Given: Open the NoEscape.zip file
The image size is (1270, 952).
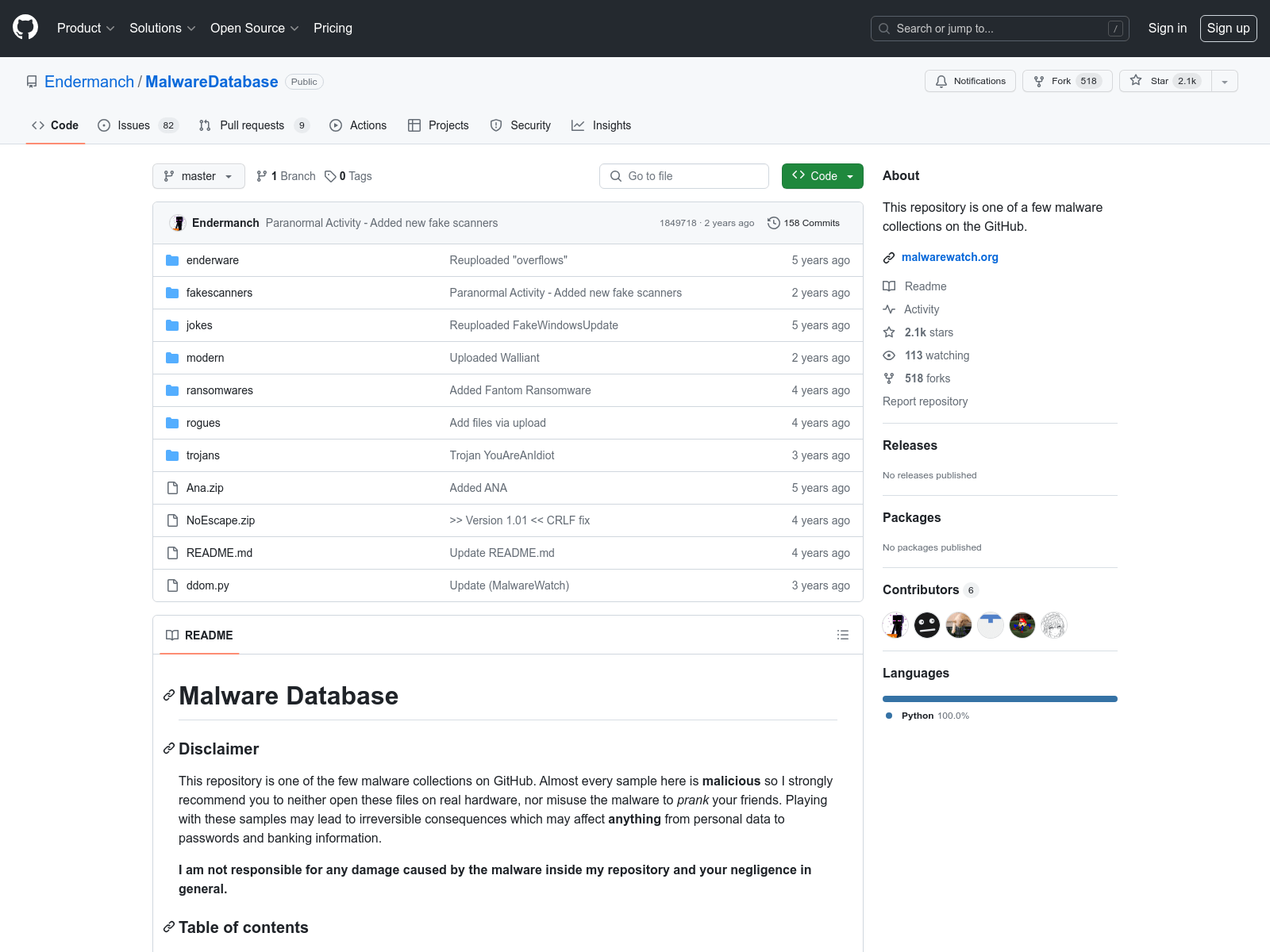Looking at the screenshot, I should tap(221, 520).
